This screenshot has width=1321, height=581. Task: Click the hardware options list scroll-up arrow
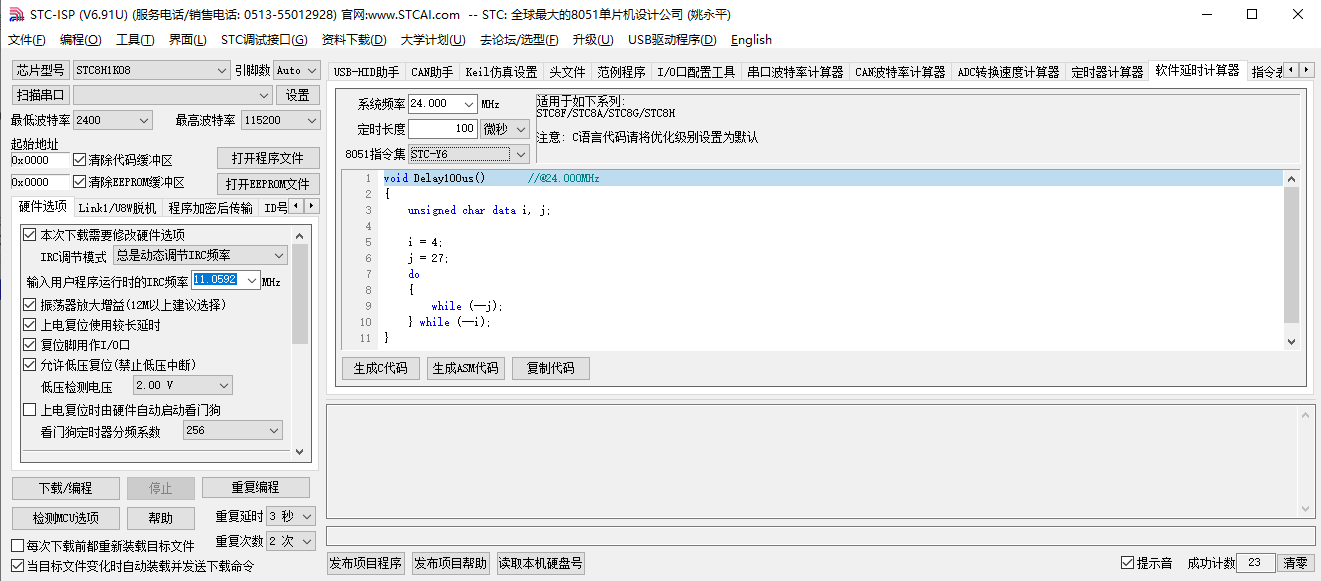pyautogui.click(x=300, y=232)
